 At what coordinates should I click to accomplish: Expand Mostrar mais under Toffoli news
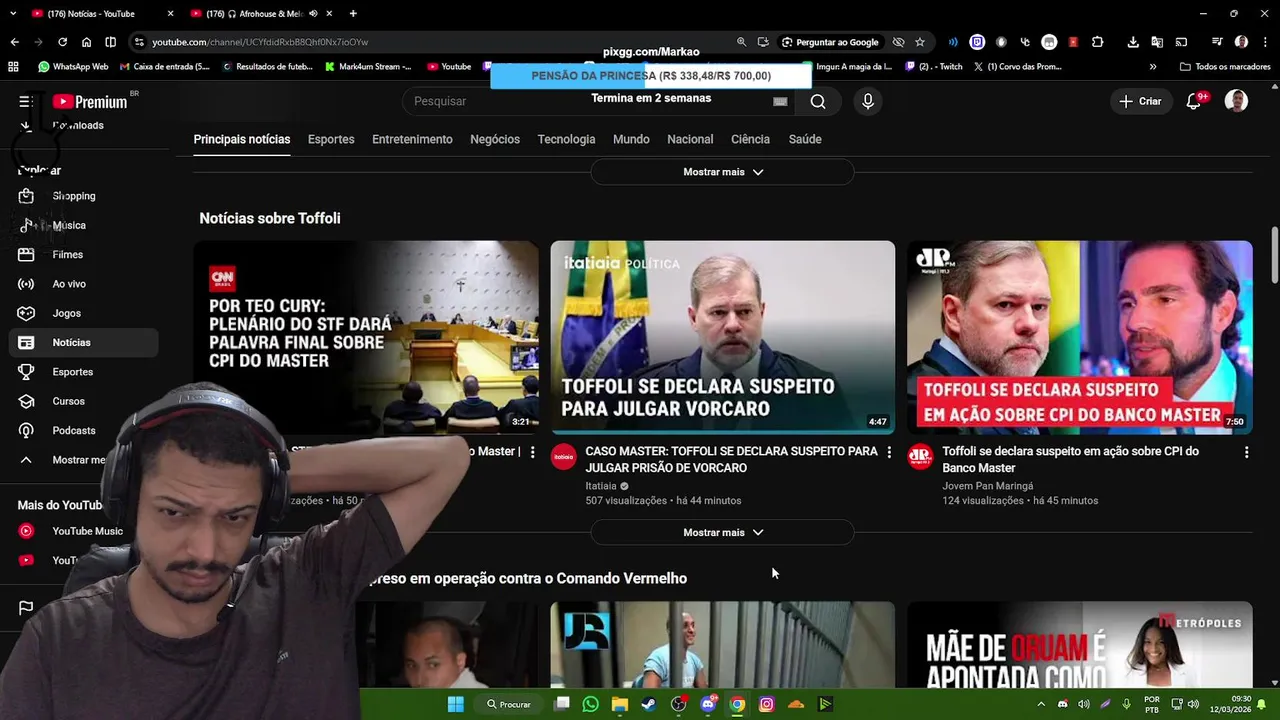(722, 533)
